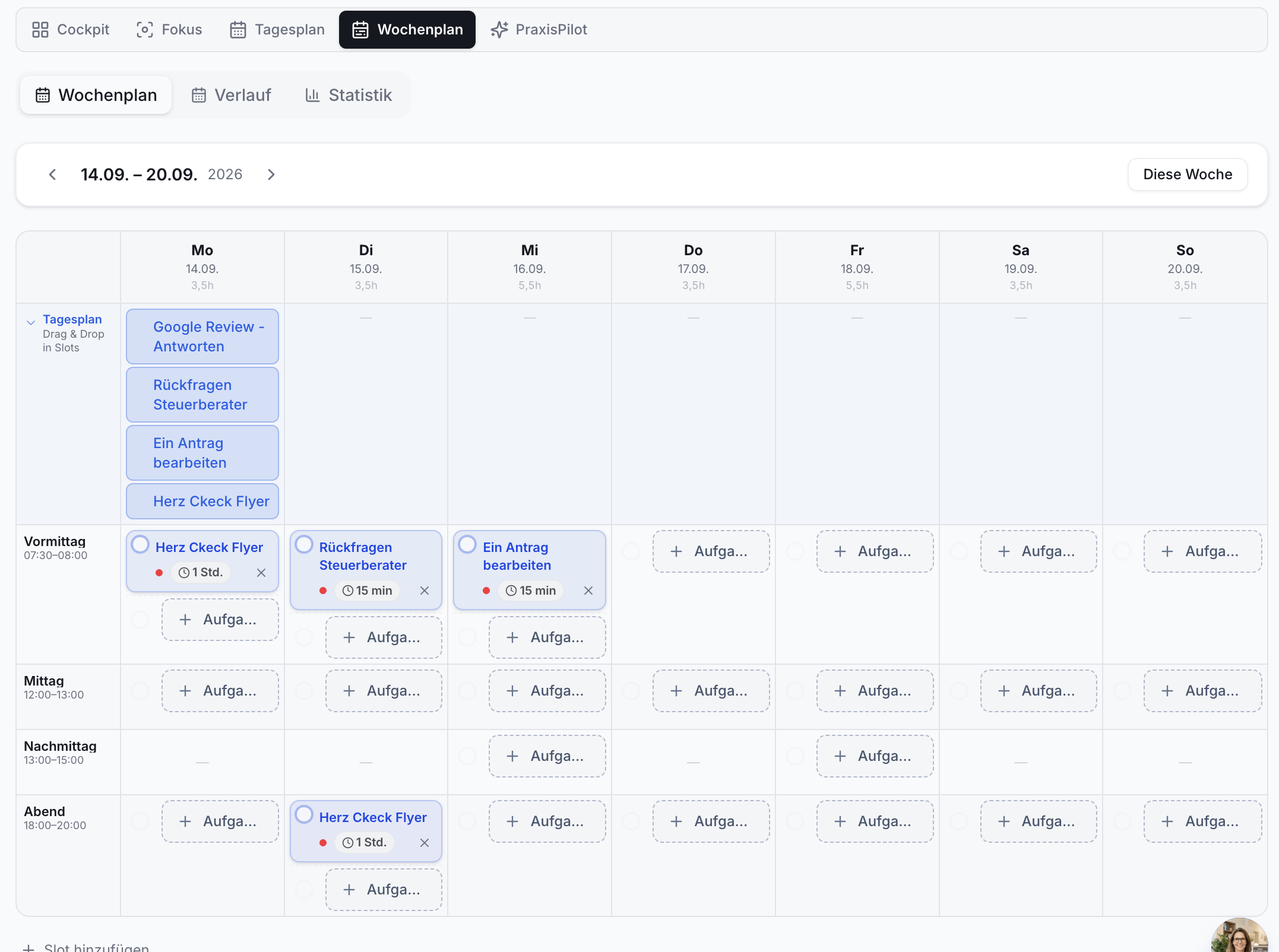
Task: Switch to the Verlauf tab
Action: 231,95
